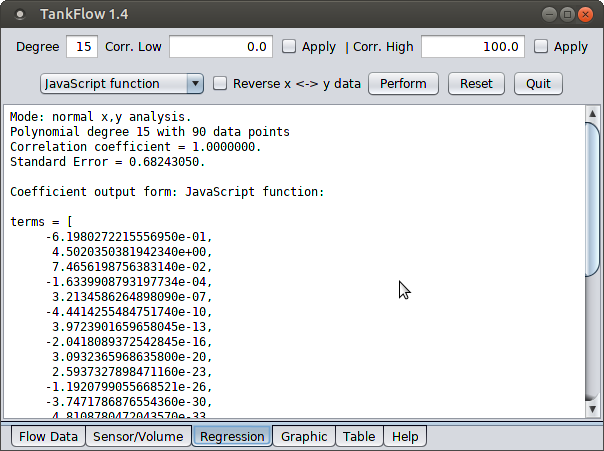Enable the Corr. Low Apply checkbox

point(289,46)
